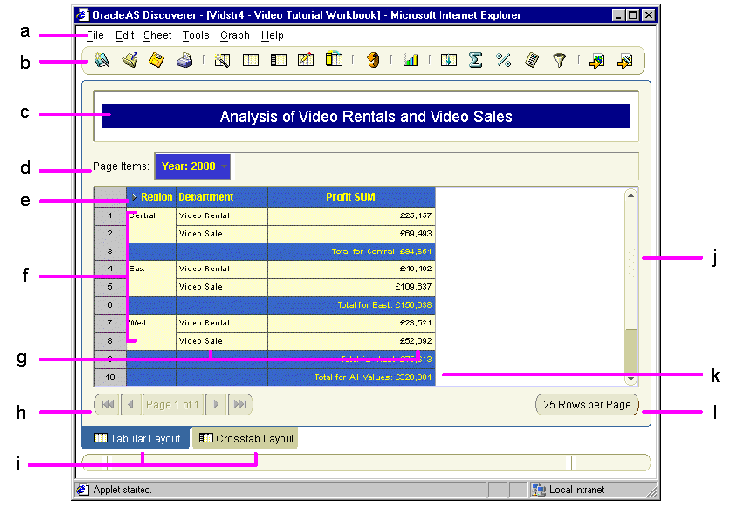Click Video Rental cell in row 1
The width and height of the screenshot is (733, 505).
(x=222, y=216)
